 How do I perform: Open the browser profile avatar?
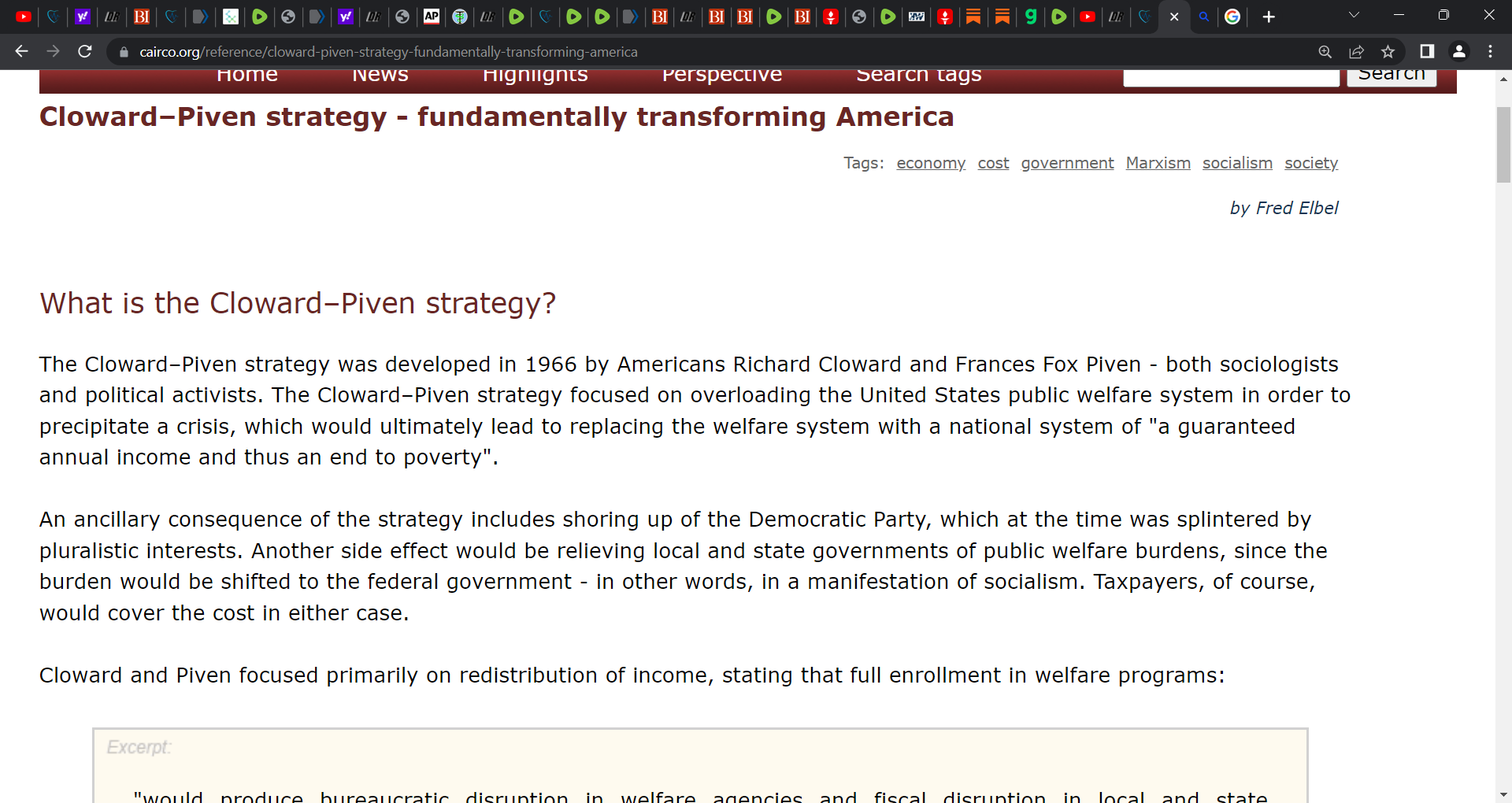(x=1459, y=51)
